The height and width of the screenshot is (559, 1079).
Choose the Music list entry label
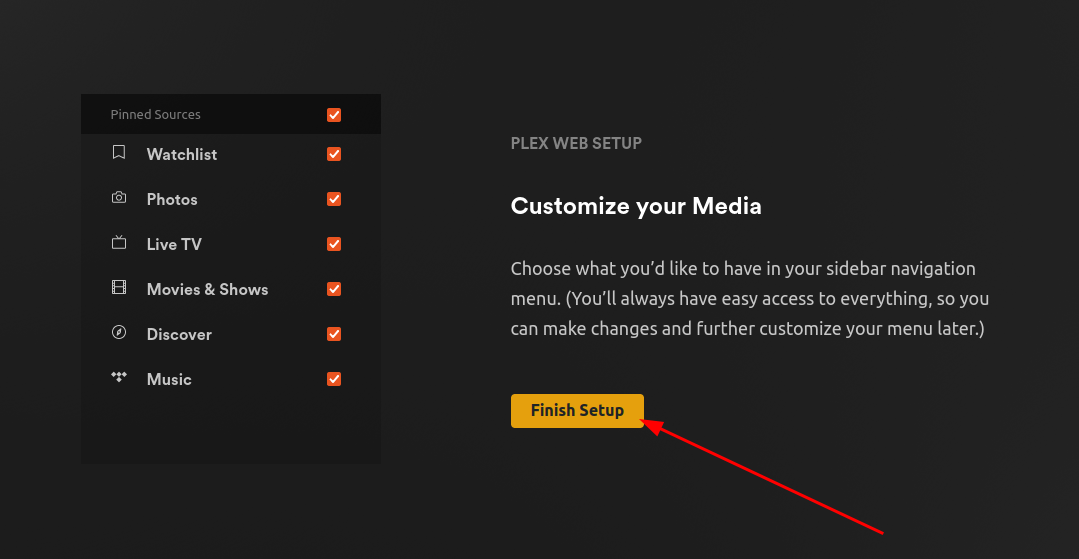tap(169, 379)
